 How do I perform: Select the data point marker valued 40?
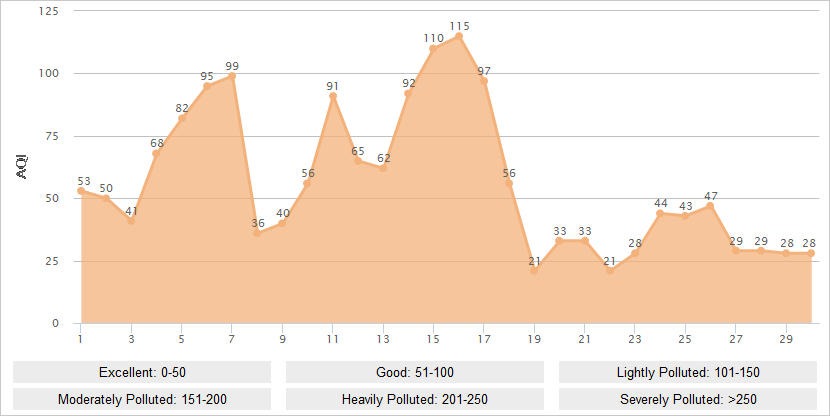pos(282,223)
